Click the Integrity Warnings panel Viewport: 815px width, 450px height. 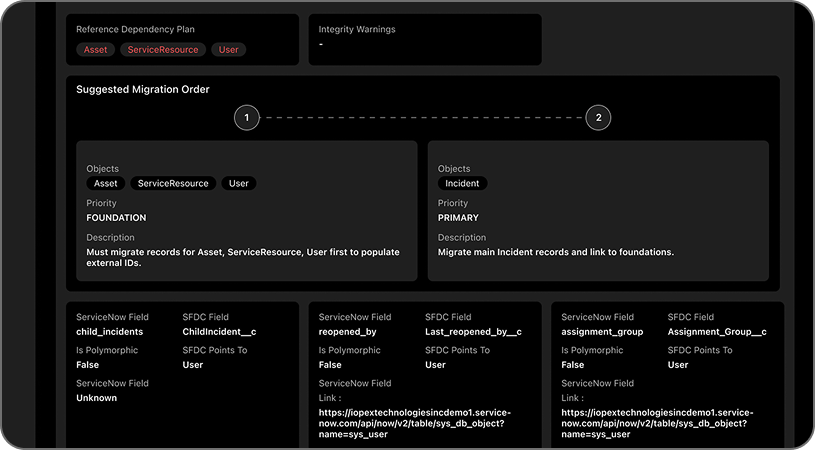point(425,39)
